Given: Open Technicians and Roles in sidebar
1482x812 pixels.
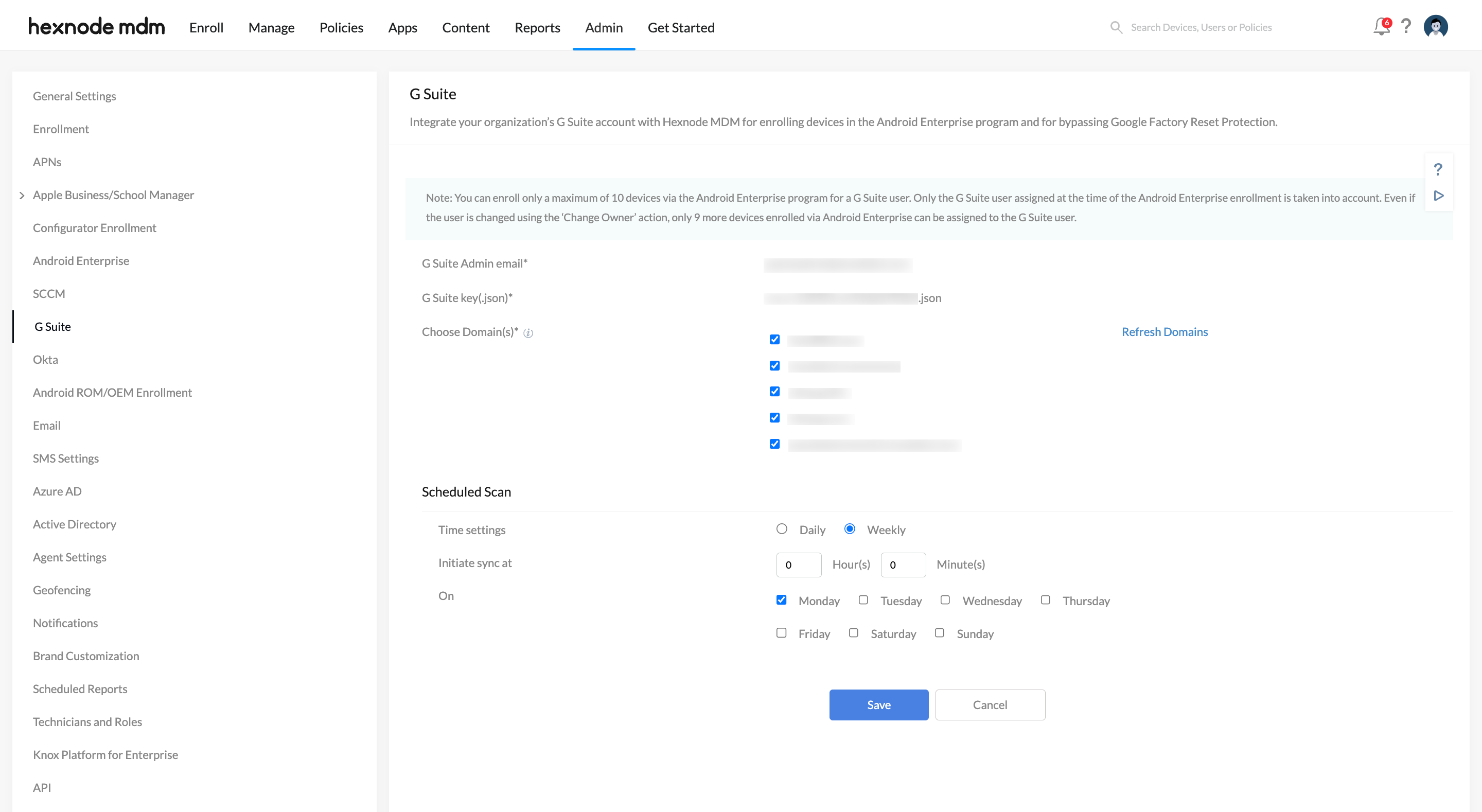Looking at the screenshot, I should coord(87,721).
